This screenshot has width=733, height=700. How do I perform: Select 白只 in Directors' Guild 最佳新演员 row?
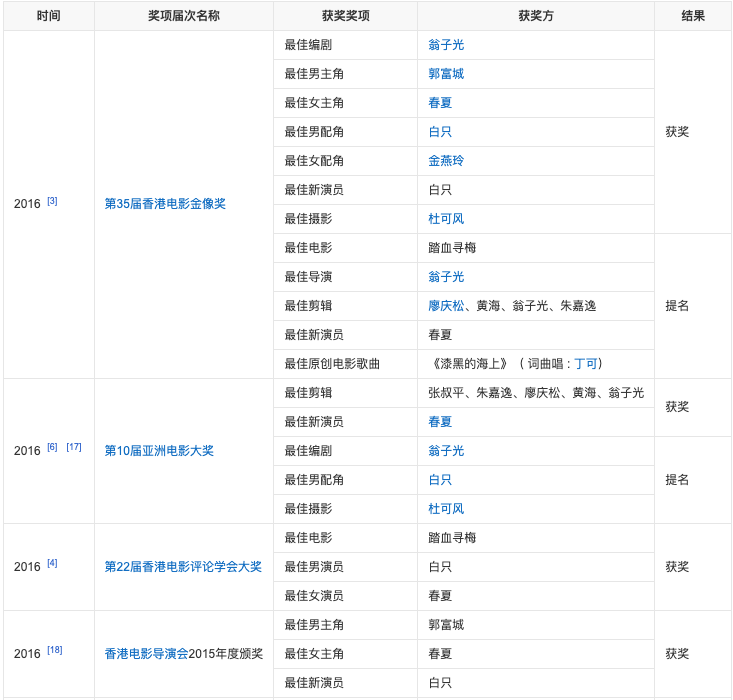tap(440, 683)
